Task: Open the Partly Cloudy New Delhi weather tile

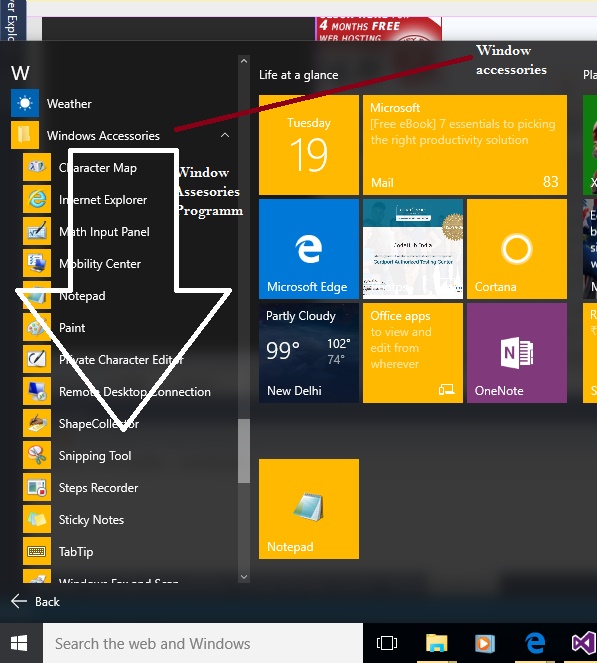Action: 309,353
